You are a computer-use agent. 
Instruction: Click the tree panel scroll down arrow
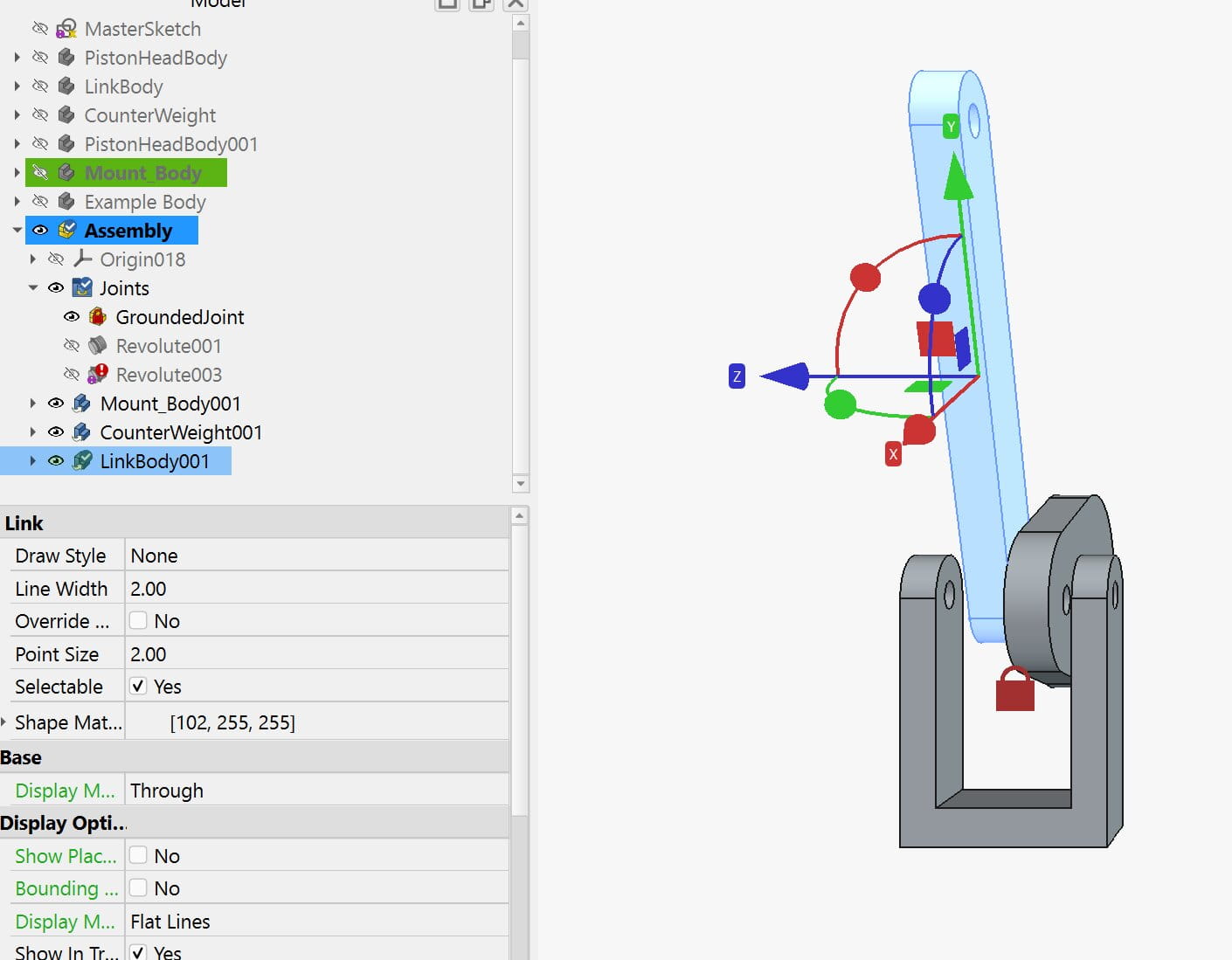pos(521,483)
